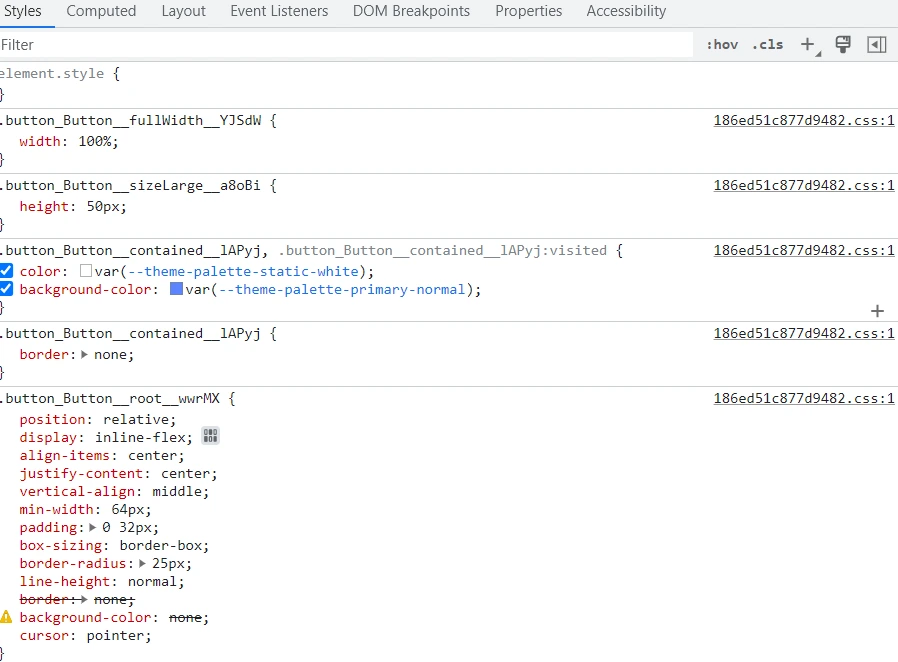Image resolution: width=898 pixels, height=662 pixels.
Task: Switch to the Styles tab
Action: click(x=22, y=11)
